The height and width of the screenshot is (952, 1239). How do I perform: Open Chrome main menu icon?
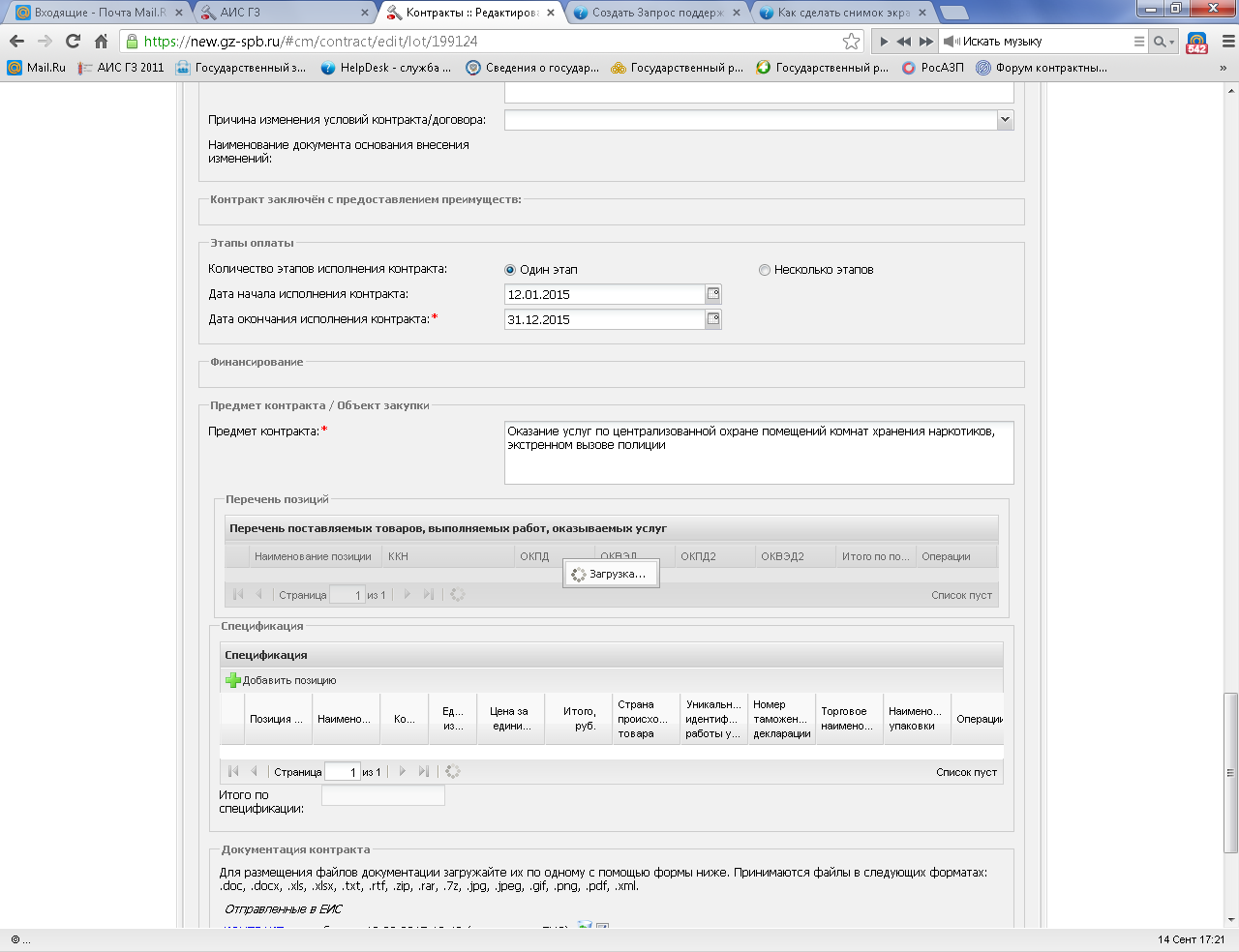(x=1228, y=42)
